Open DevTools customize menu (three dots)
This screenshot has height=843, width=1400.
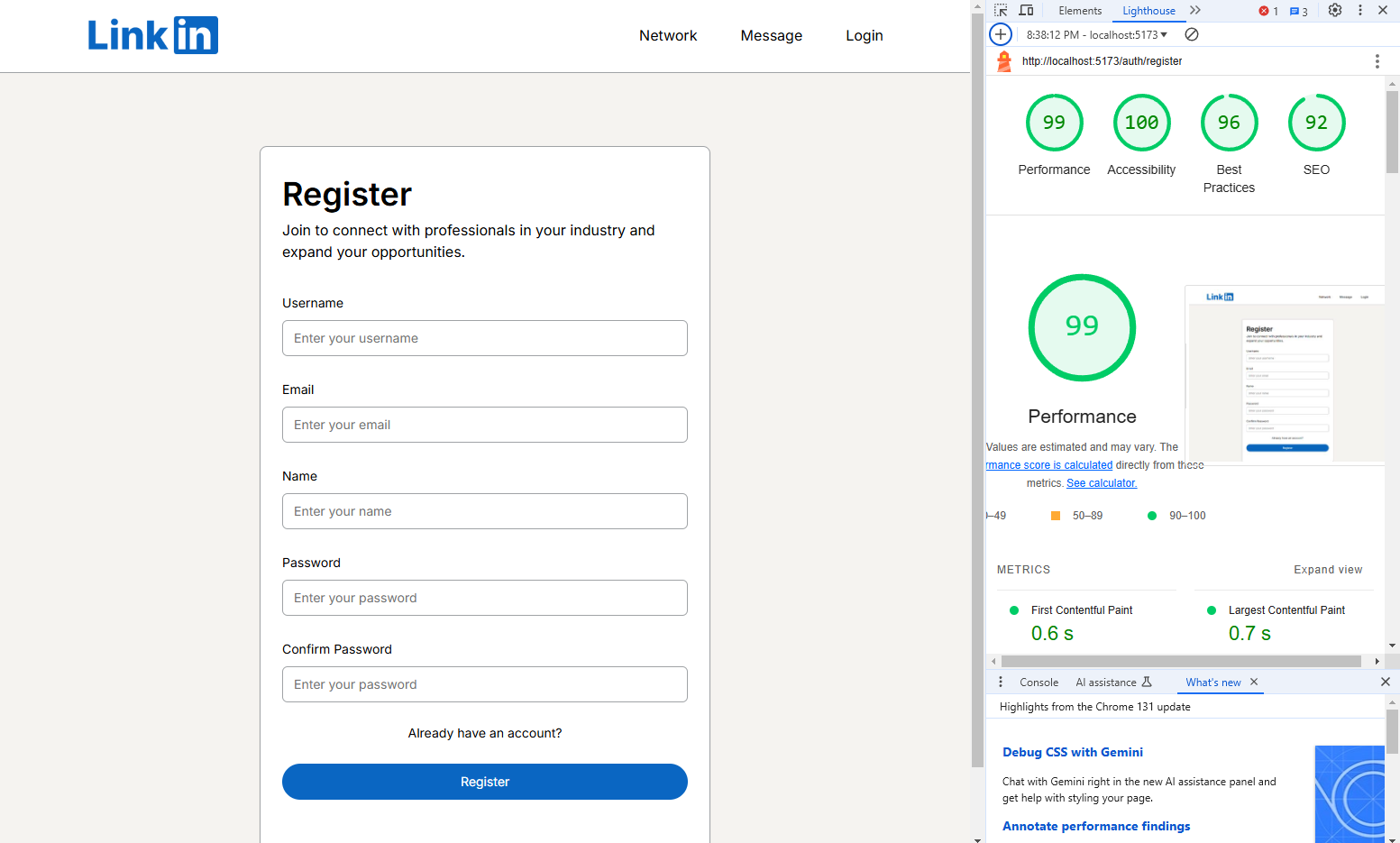[1360, 10]
